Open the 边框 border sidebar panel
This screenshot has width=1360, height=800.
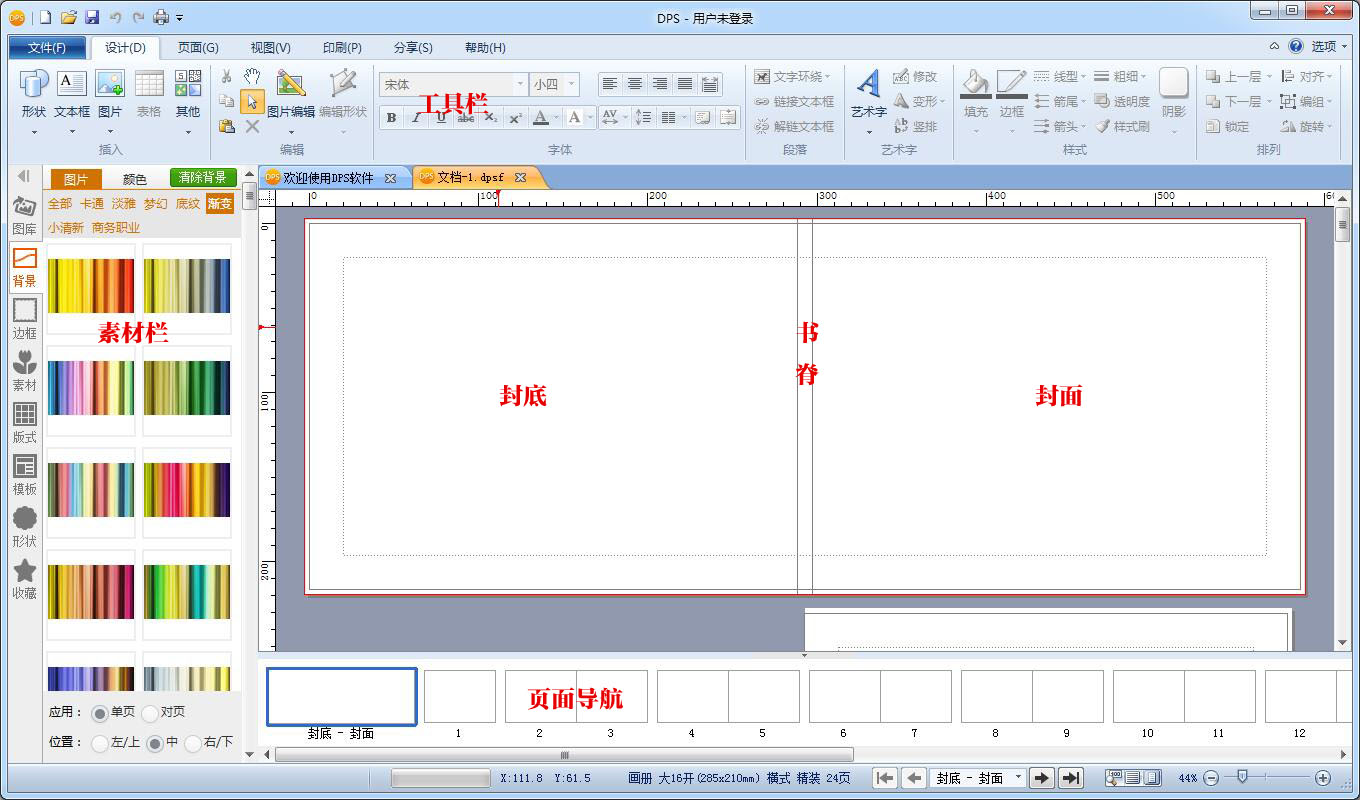pos(24,320)
